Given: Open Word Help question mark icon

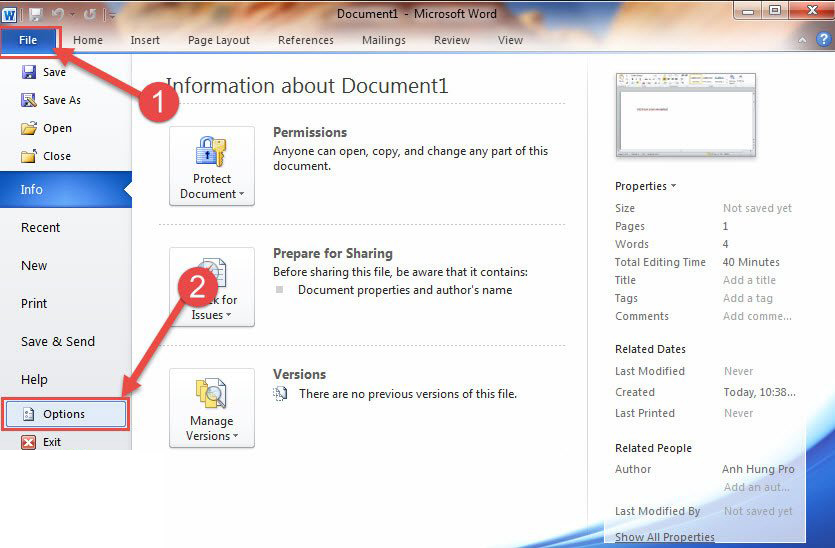Looking at the screenshot, I should (823, 39).
